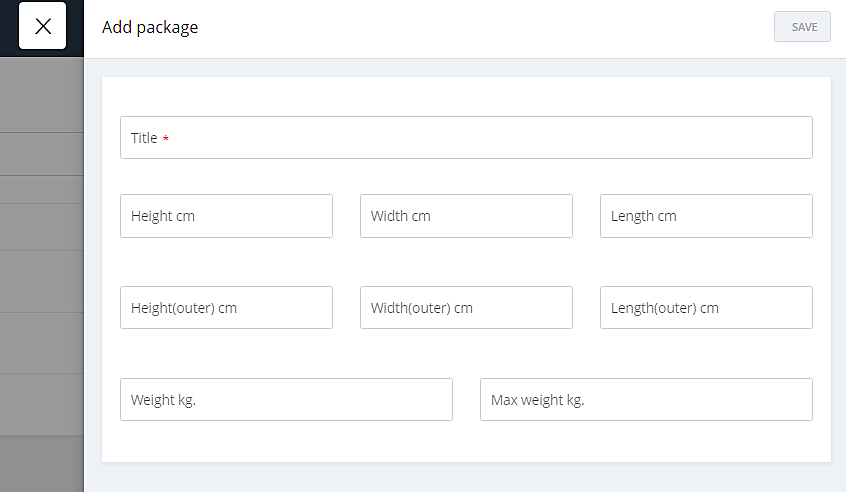Focus the Width(outer) cm input

466,308
